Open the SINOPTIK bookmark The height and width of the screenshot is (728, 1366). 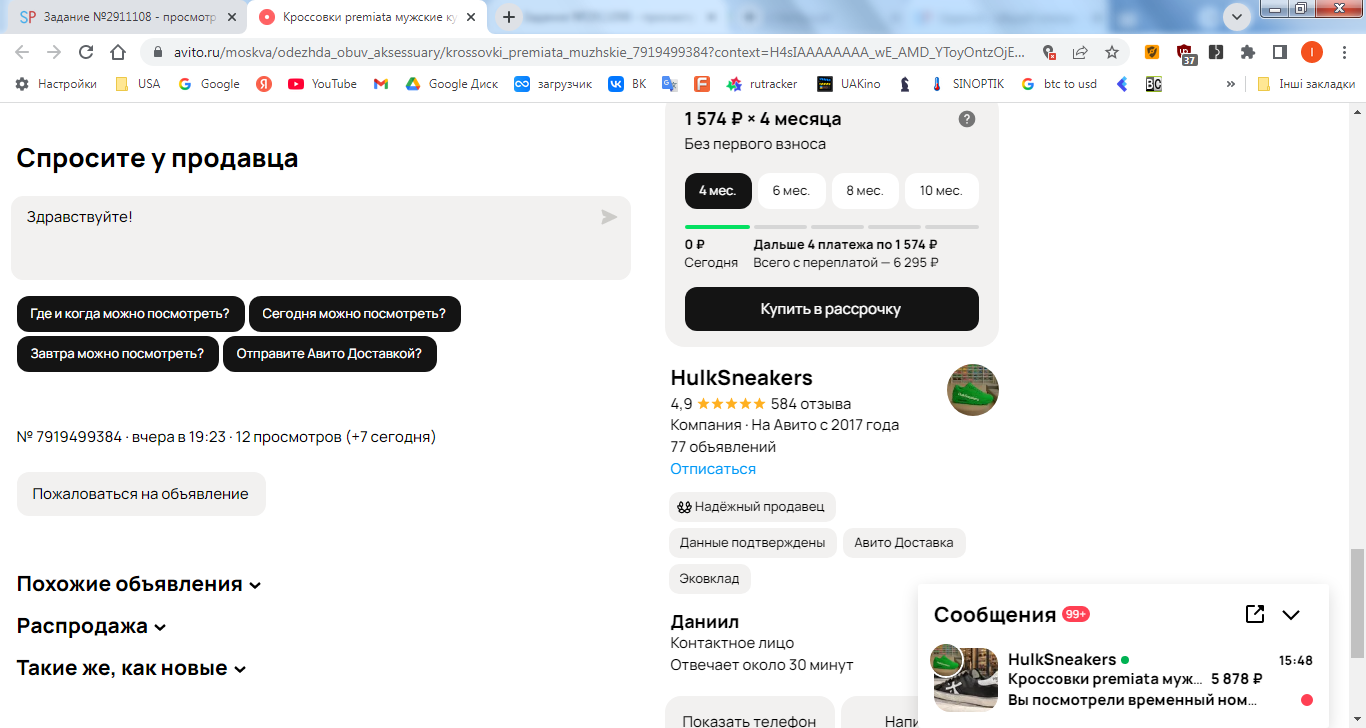[x=966, y=84]
